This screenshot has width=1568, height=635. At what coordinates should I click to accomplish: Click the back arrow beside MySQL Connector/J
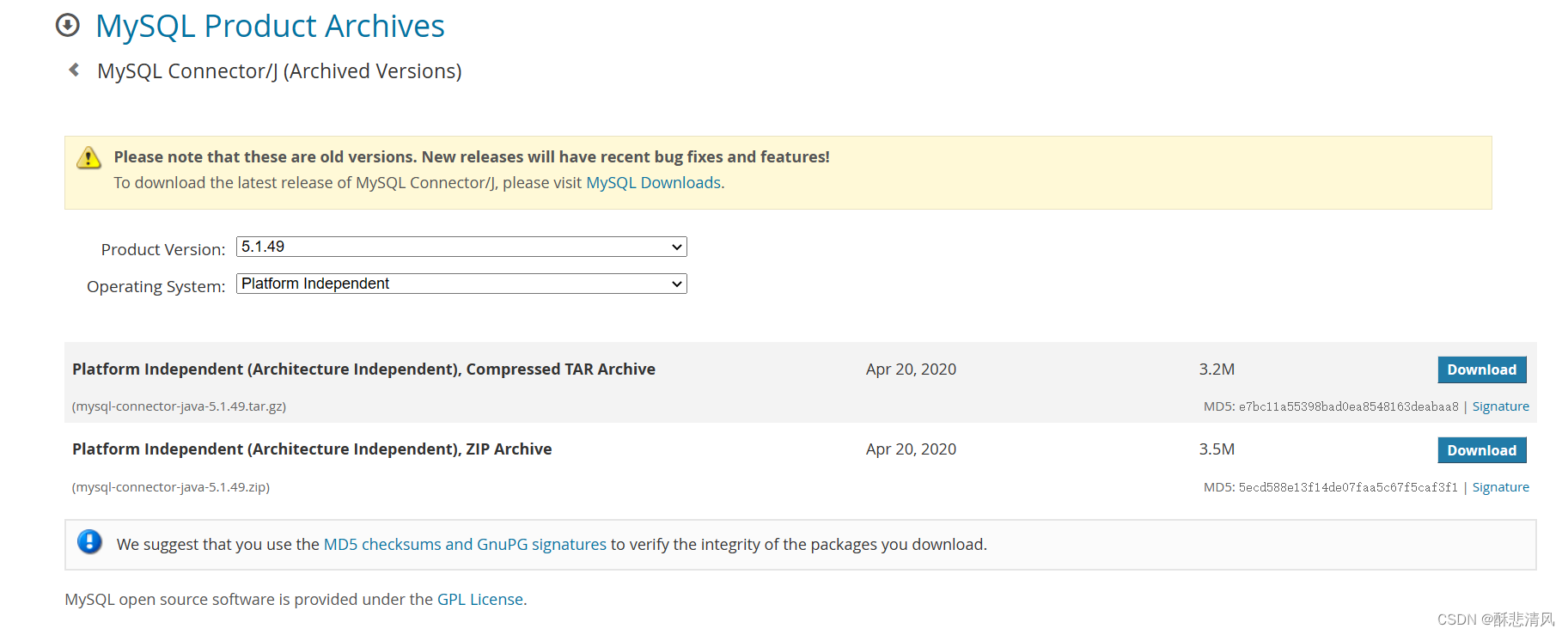(x=74, y=70)
